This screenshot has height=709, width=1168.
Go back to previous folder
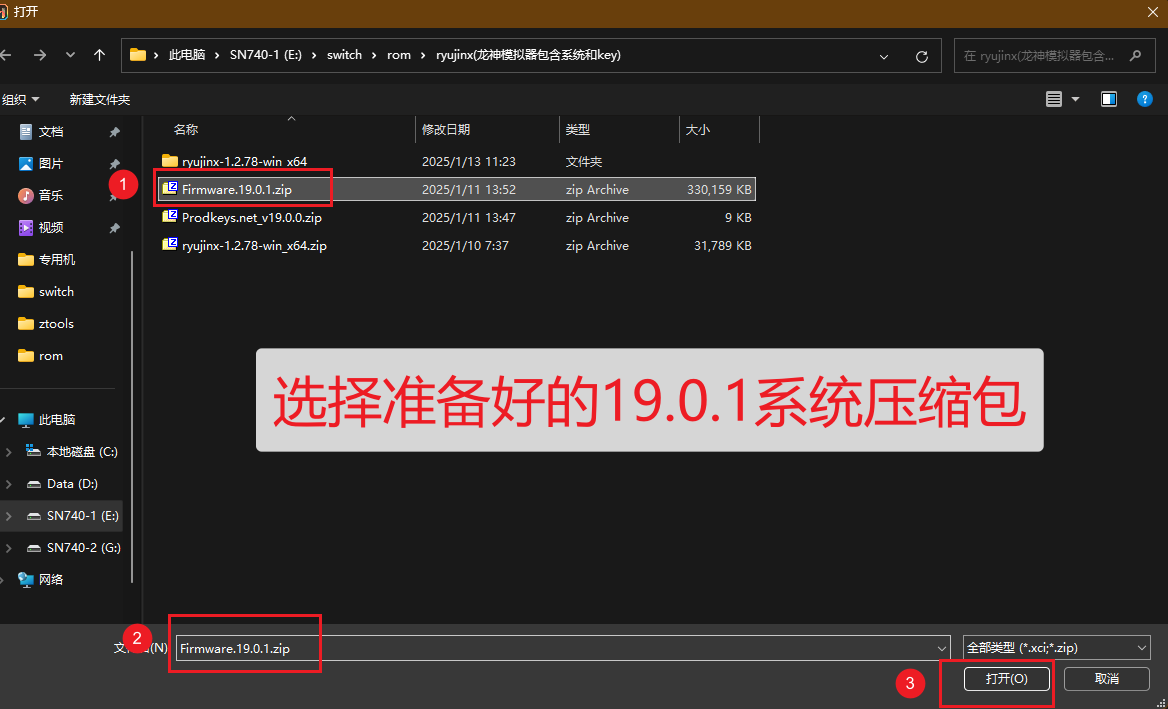click(x=6, y=55)
